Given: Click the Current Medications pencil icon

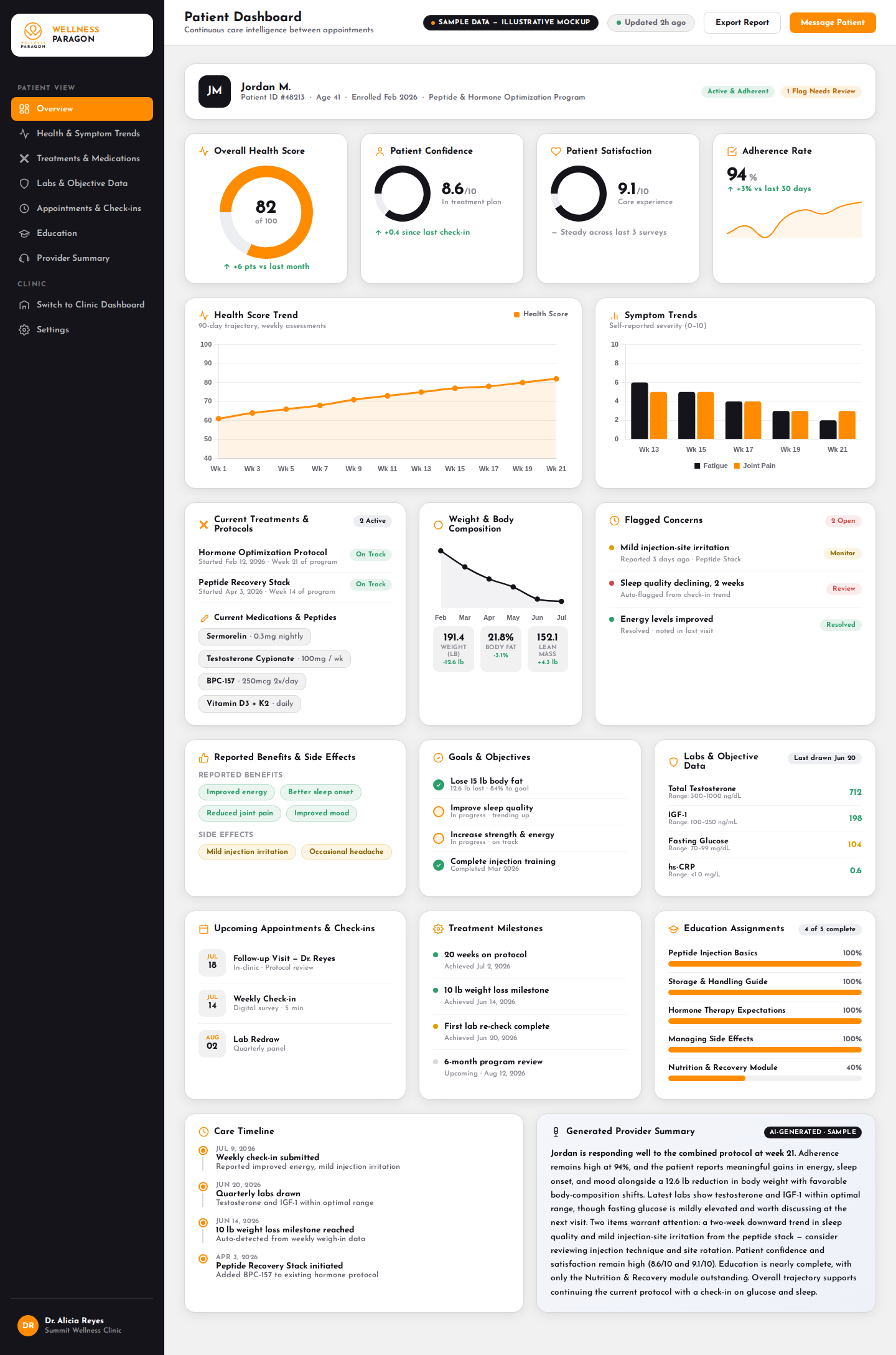Looking at the screenshot, I should (x=204, y=618).
